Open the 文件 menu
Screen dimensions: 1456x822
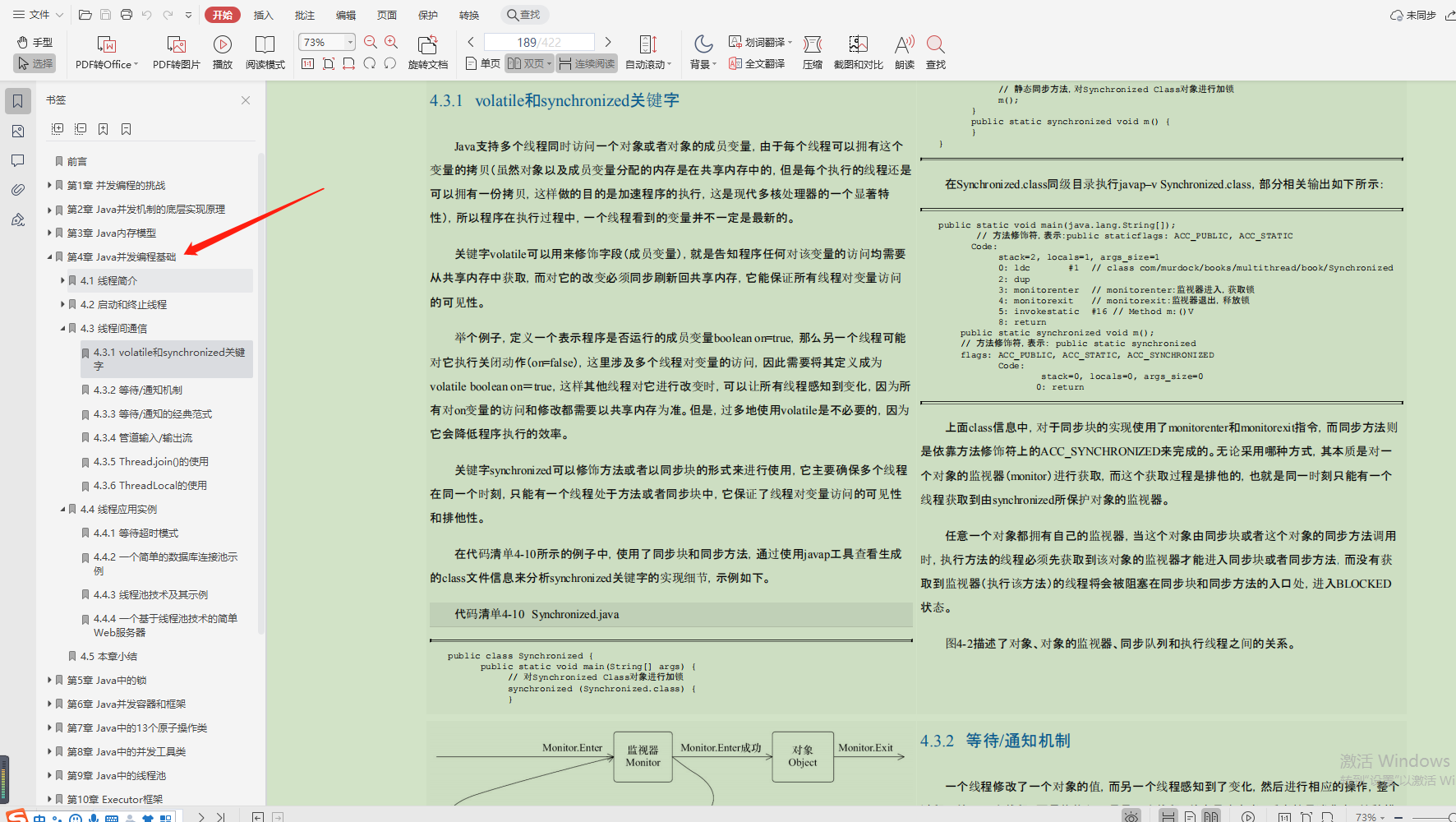pyautogui.click(x=38, y=15)
